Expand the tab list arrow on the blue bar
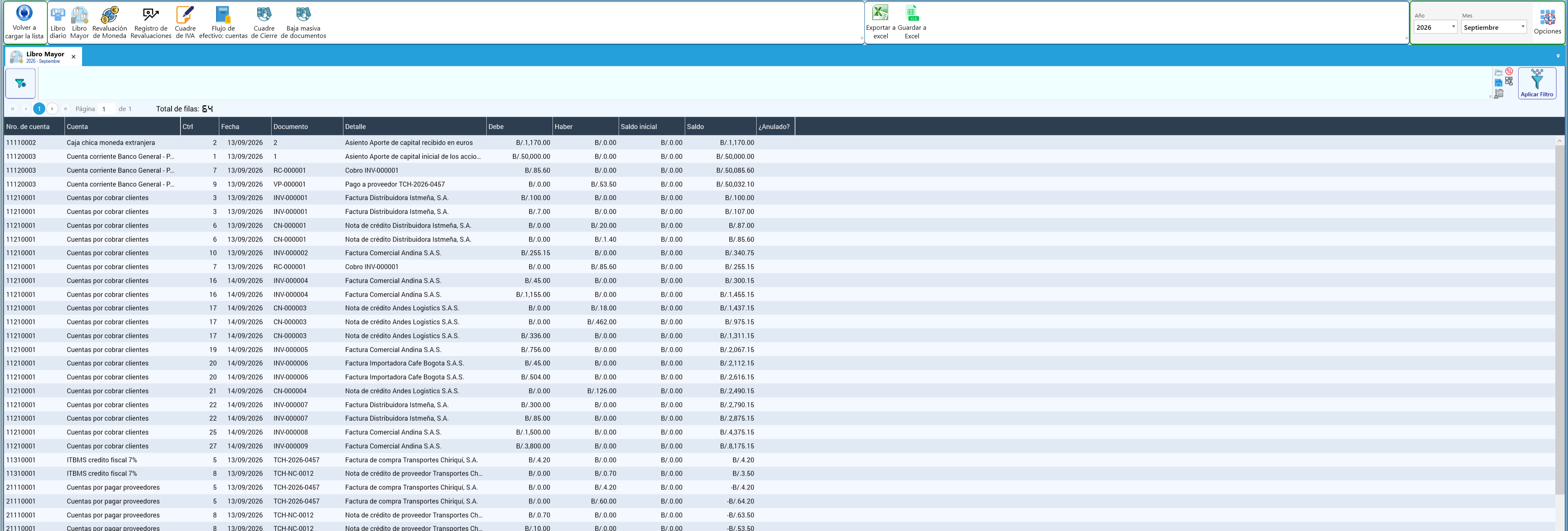This screenshot has height=531, width=1568. (1558, 56)
